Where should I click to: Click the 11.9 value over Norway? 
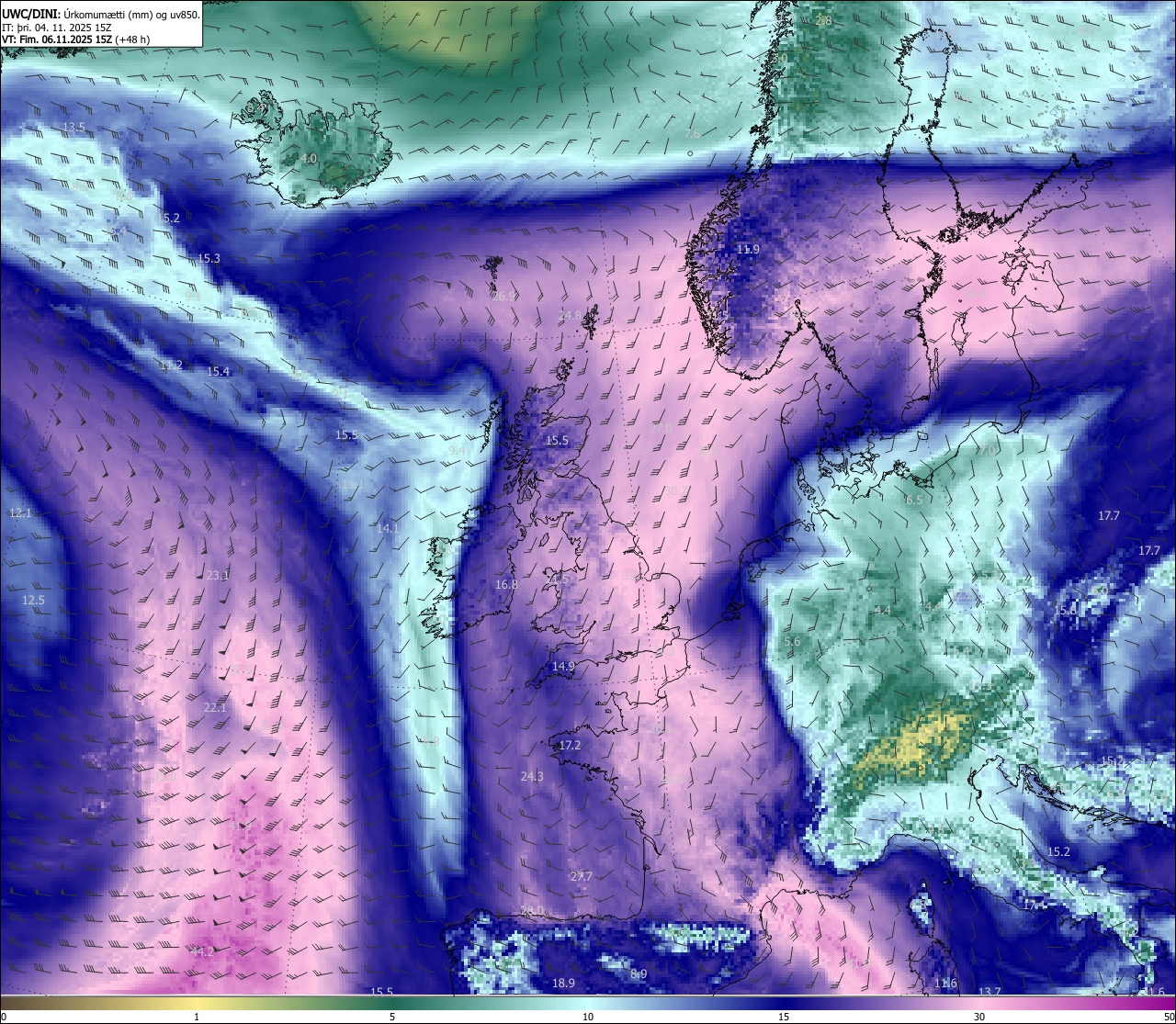pyautogui.click(x=749, y=249)
